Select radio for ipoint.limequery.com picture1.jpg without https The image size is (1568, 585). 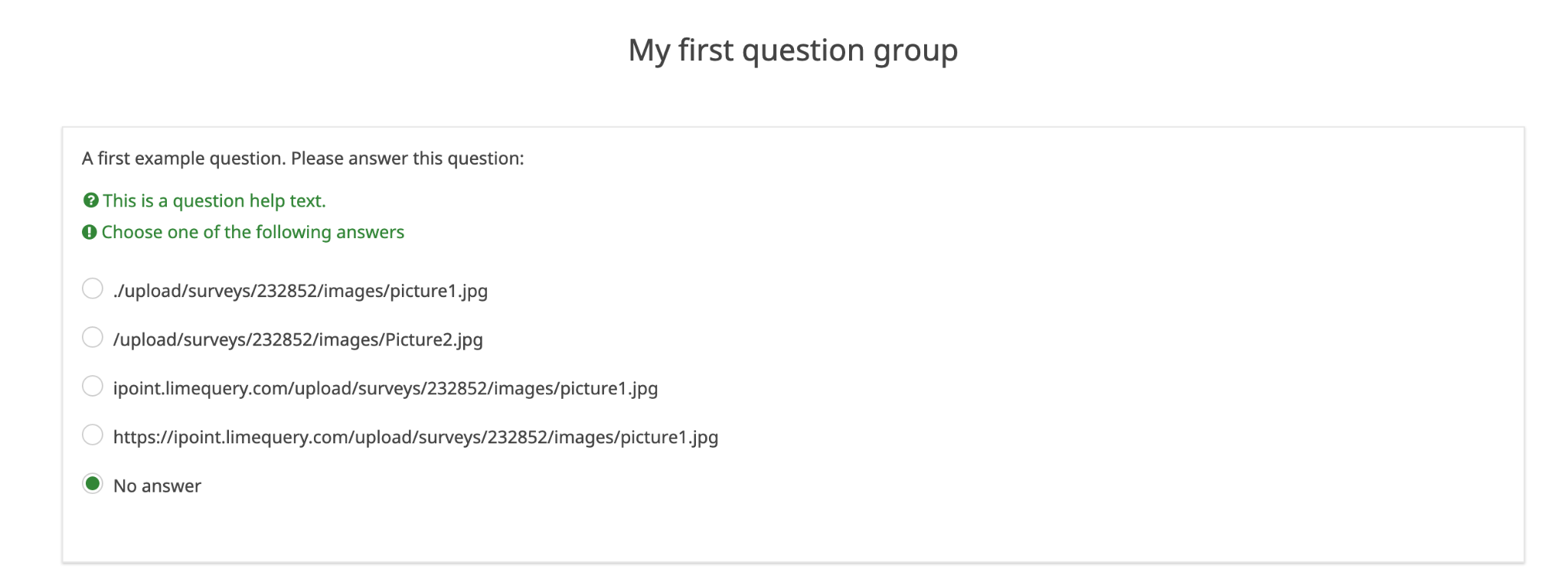pyautogui.click(x=93, y=387)
